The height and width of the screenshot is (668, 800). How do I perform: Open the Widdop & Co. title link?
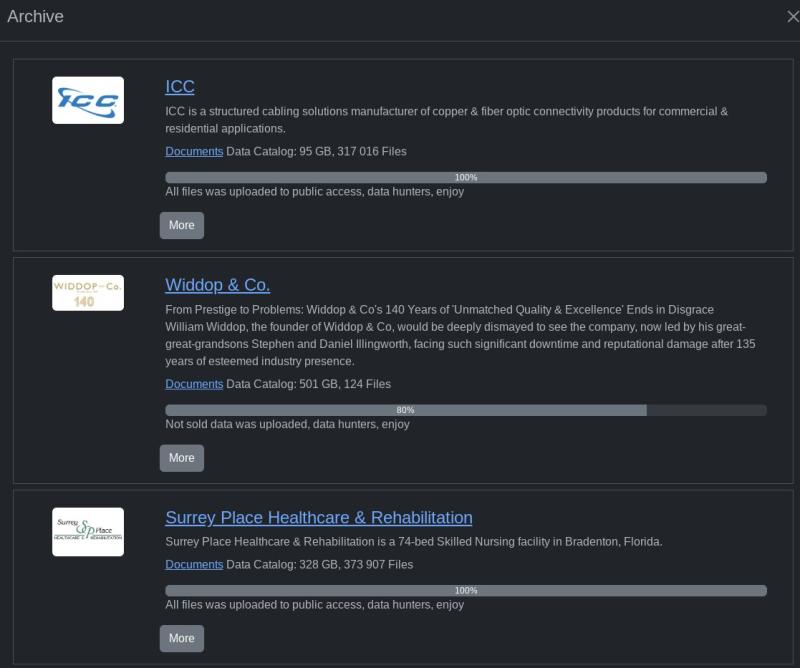217,285
